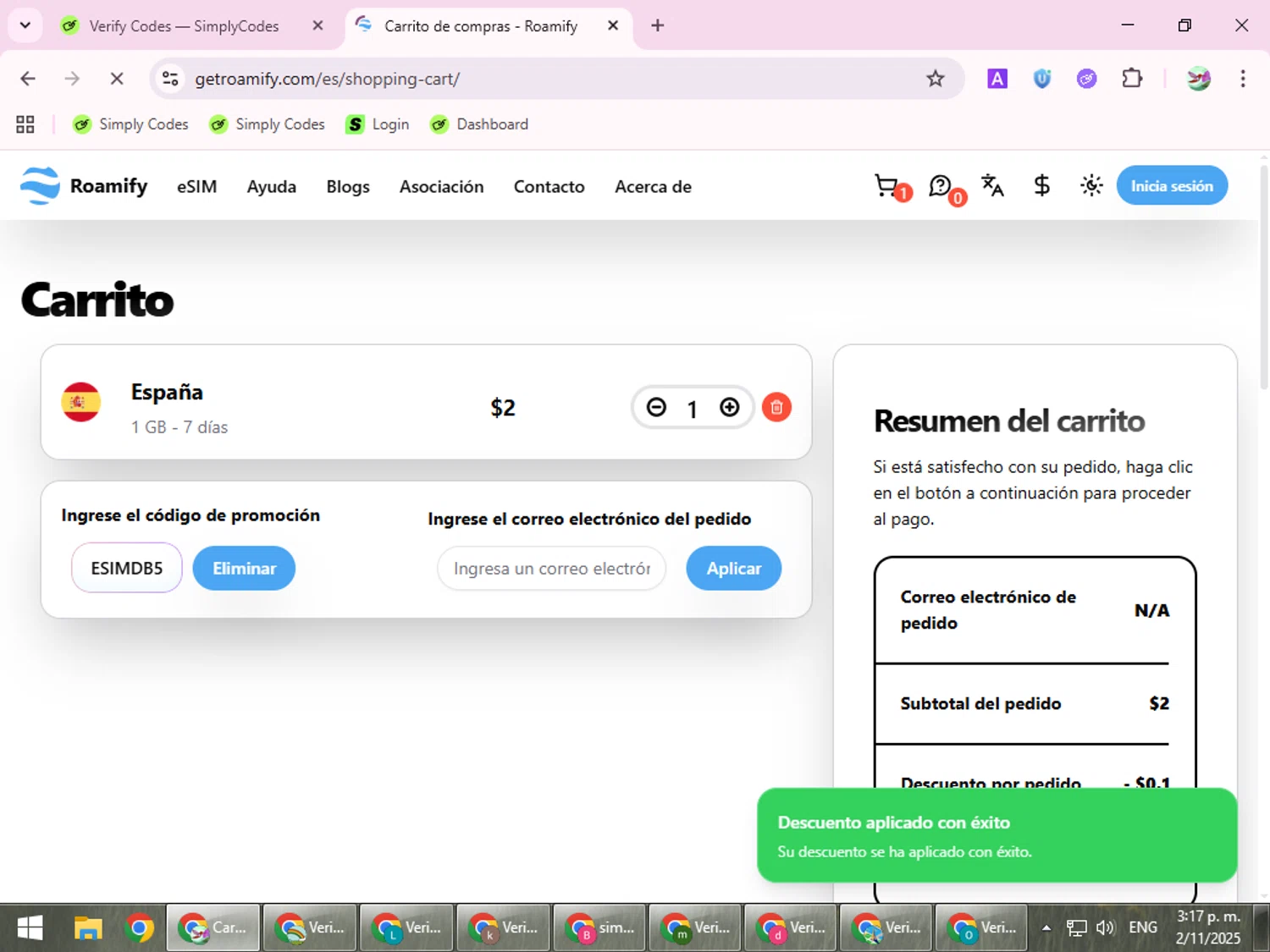Focus the order email input field
Image resolution: width=1270 pixels, height=952 pixels.
click(x=552, y=569)
